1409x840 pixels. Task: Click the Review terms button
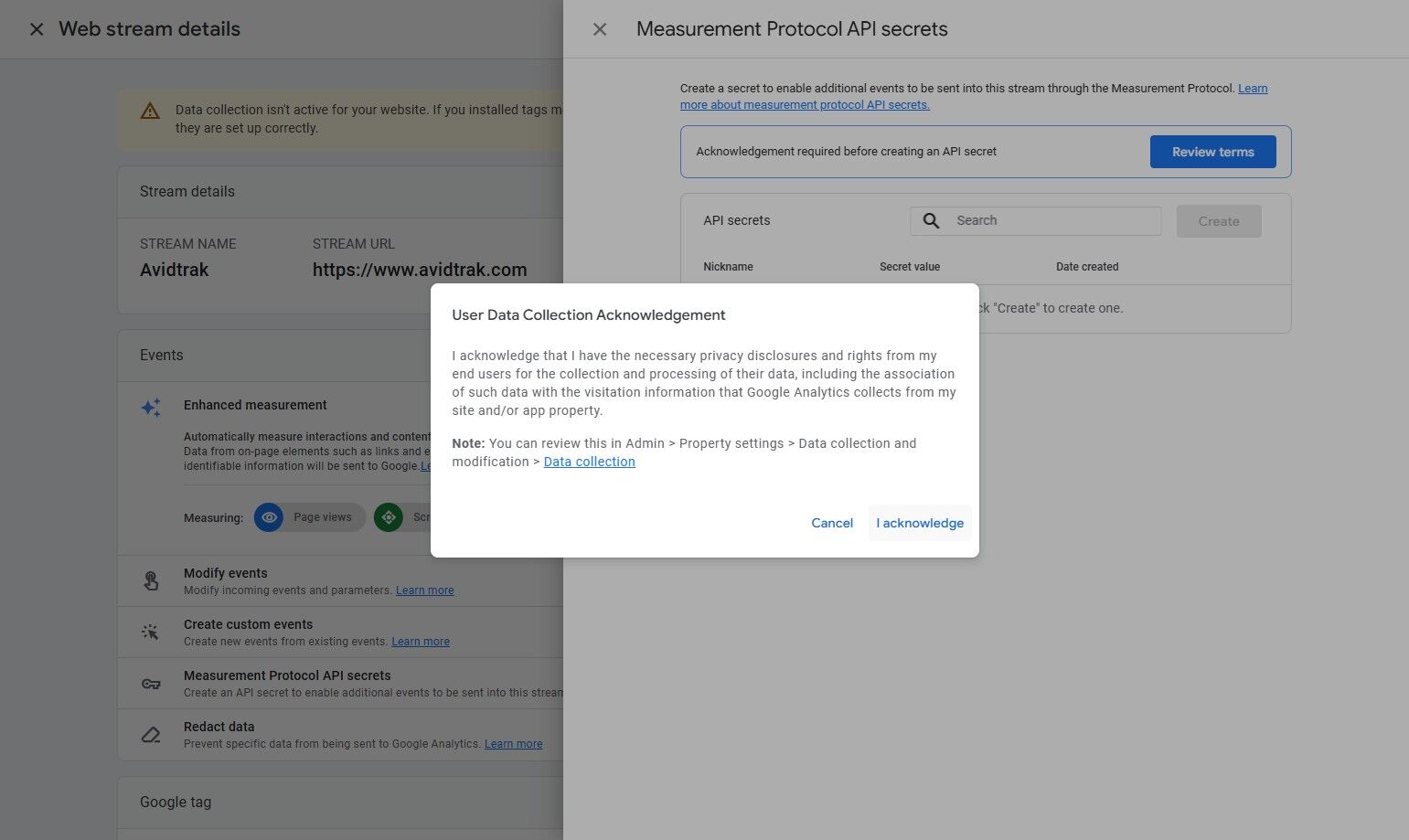pos(1212,151)
